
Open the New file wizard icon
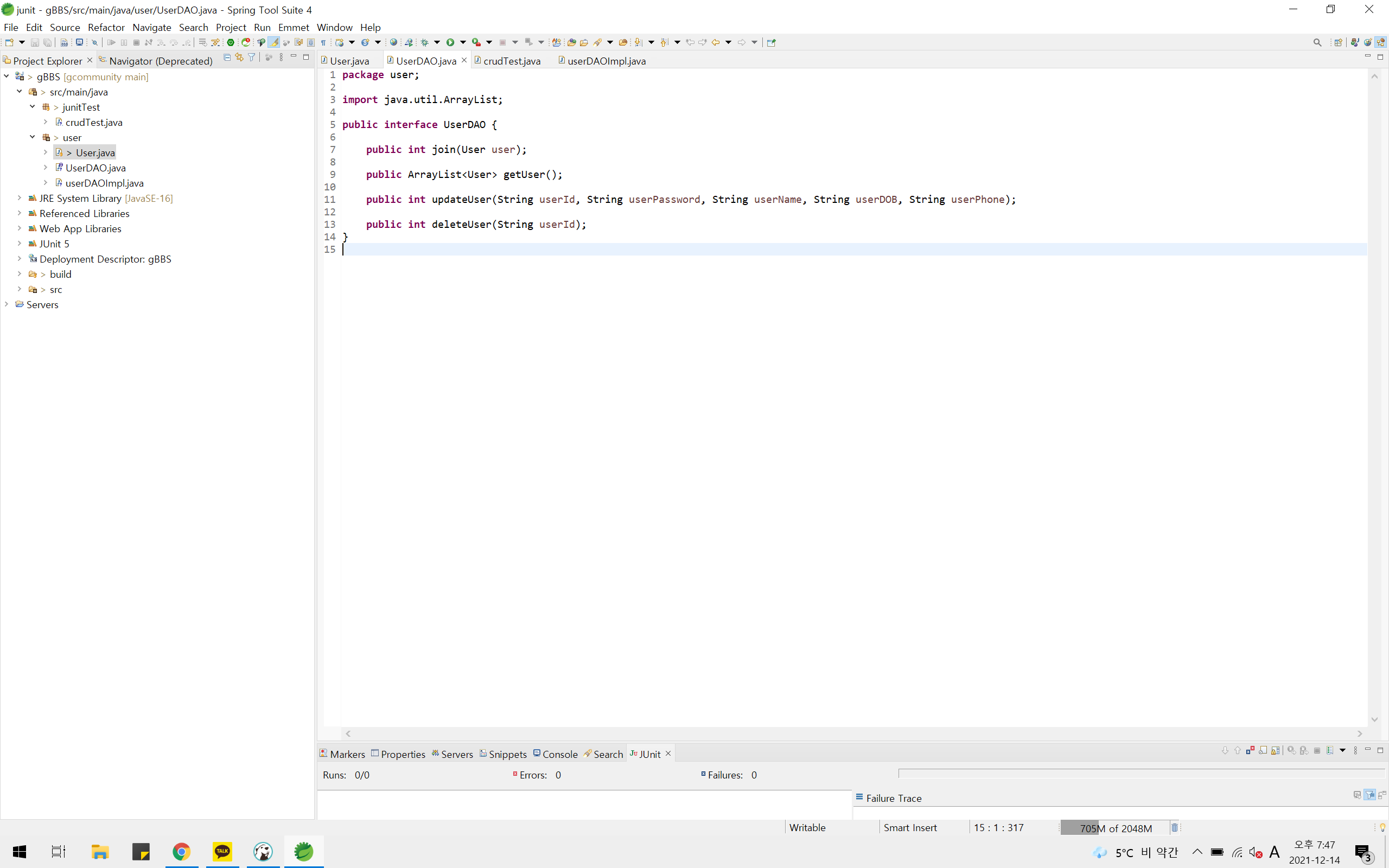click(x=9, y=42)
